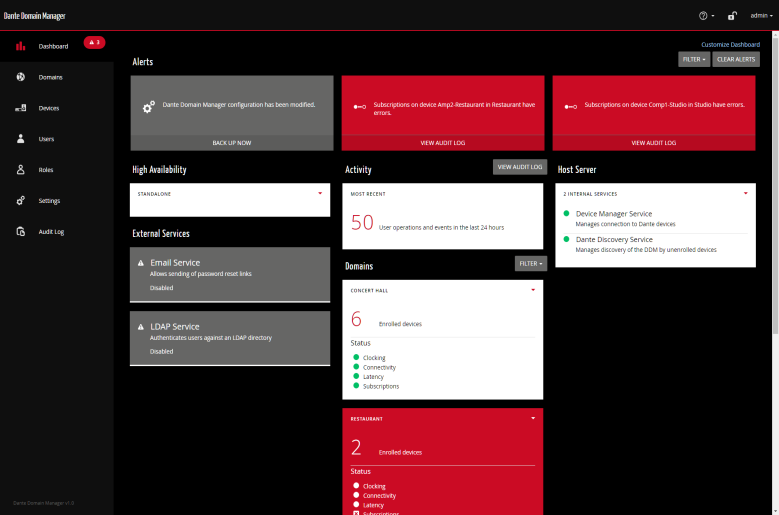The image size is (779, 515).
Task: Click the Email Service card
Action: click(x=230, y=275)
